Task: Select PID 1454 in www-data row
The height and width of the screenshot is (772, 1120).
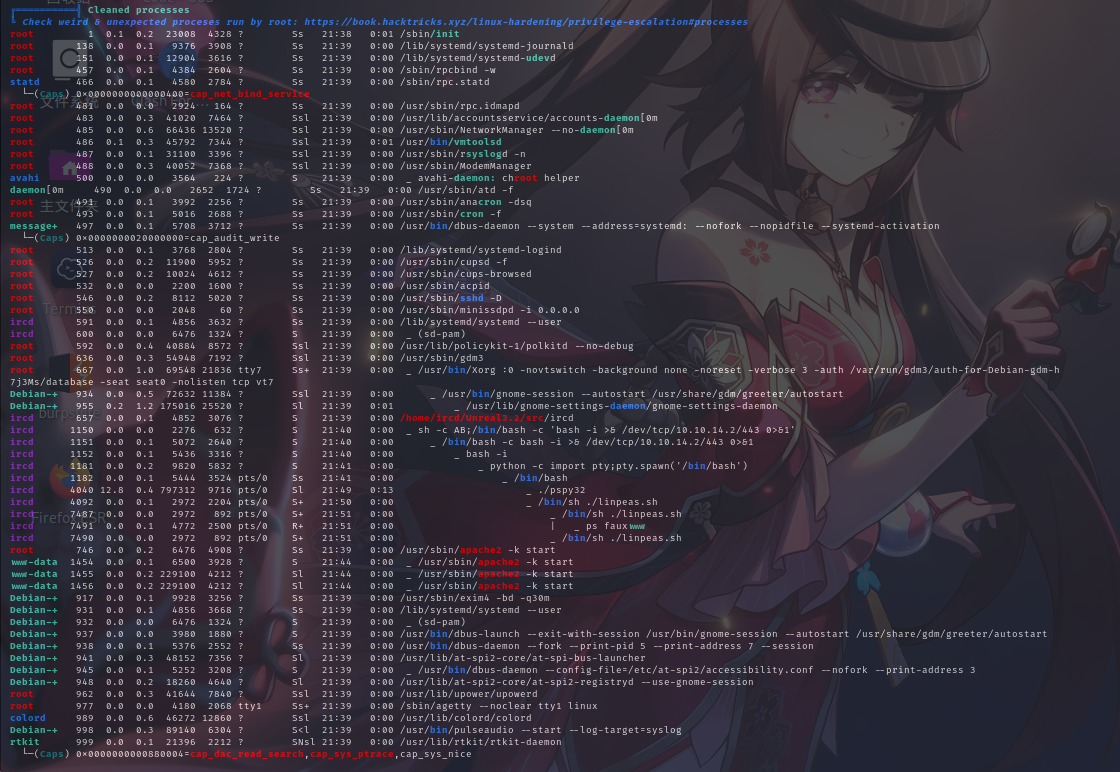Action: 81,563
